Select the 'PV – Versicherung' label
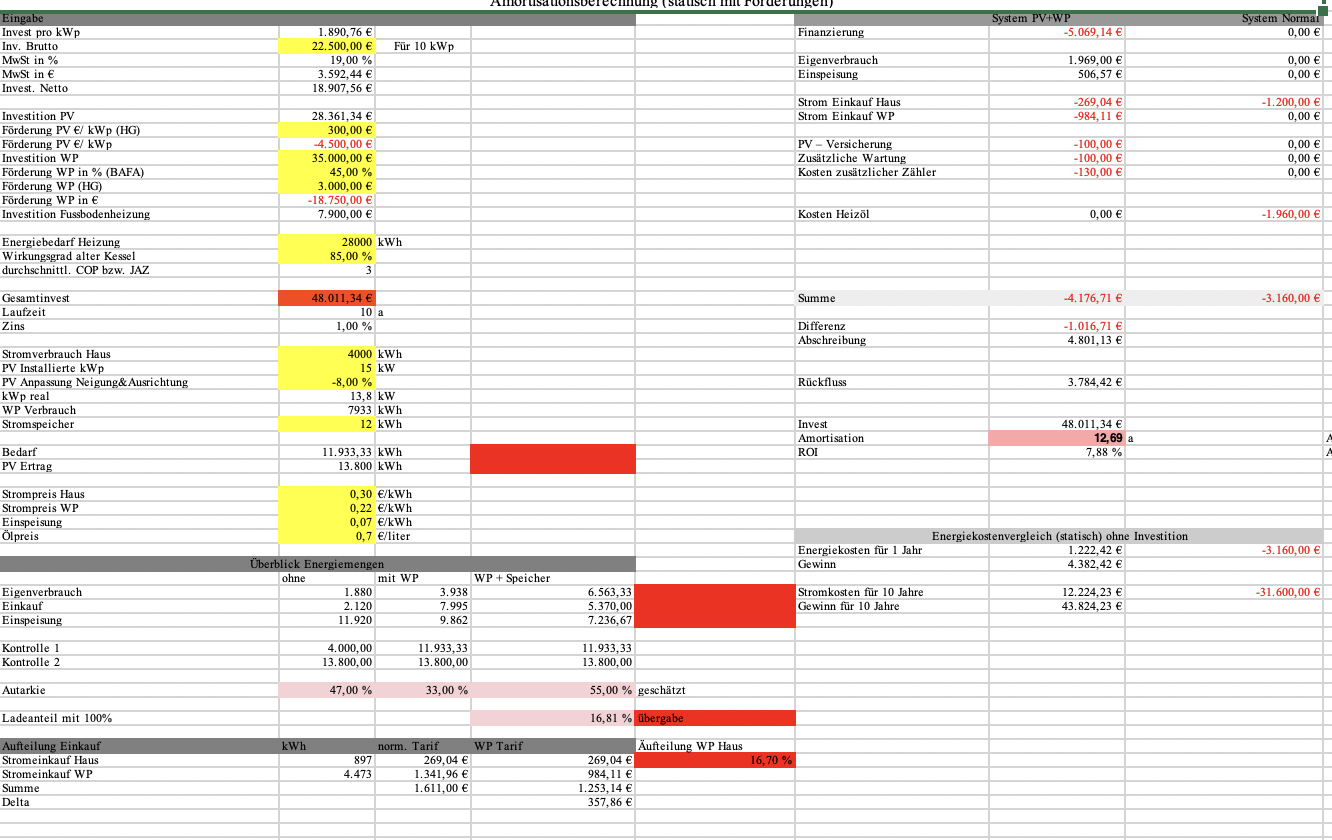 tap(845, 144)
